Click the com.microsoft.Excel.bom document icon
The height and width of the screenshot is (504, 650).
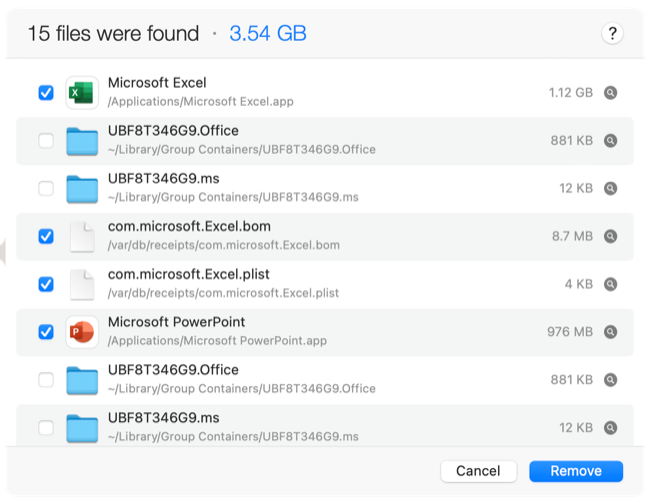tap(81, 237)
